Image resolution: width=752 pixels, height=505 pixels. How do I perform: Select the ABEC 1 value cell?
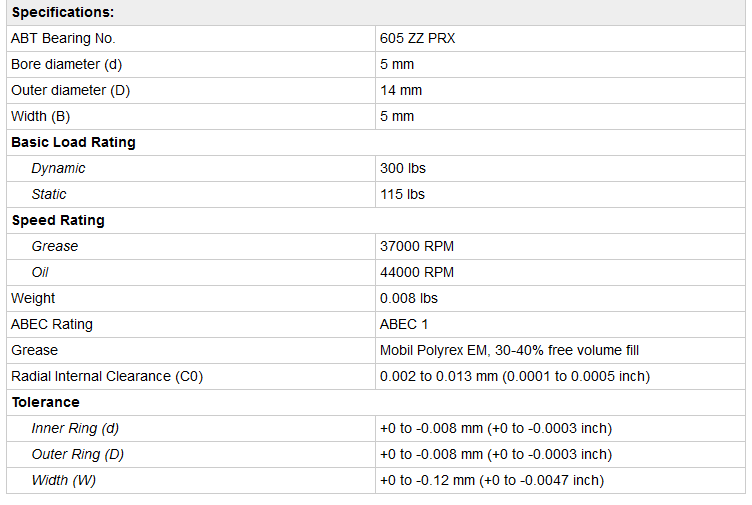click(404, 325)
